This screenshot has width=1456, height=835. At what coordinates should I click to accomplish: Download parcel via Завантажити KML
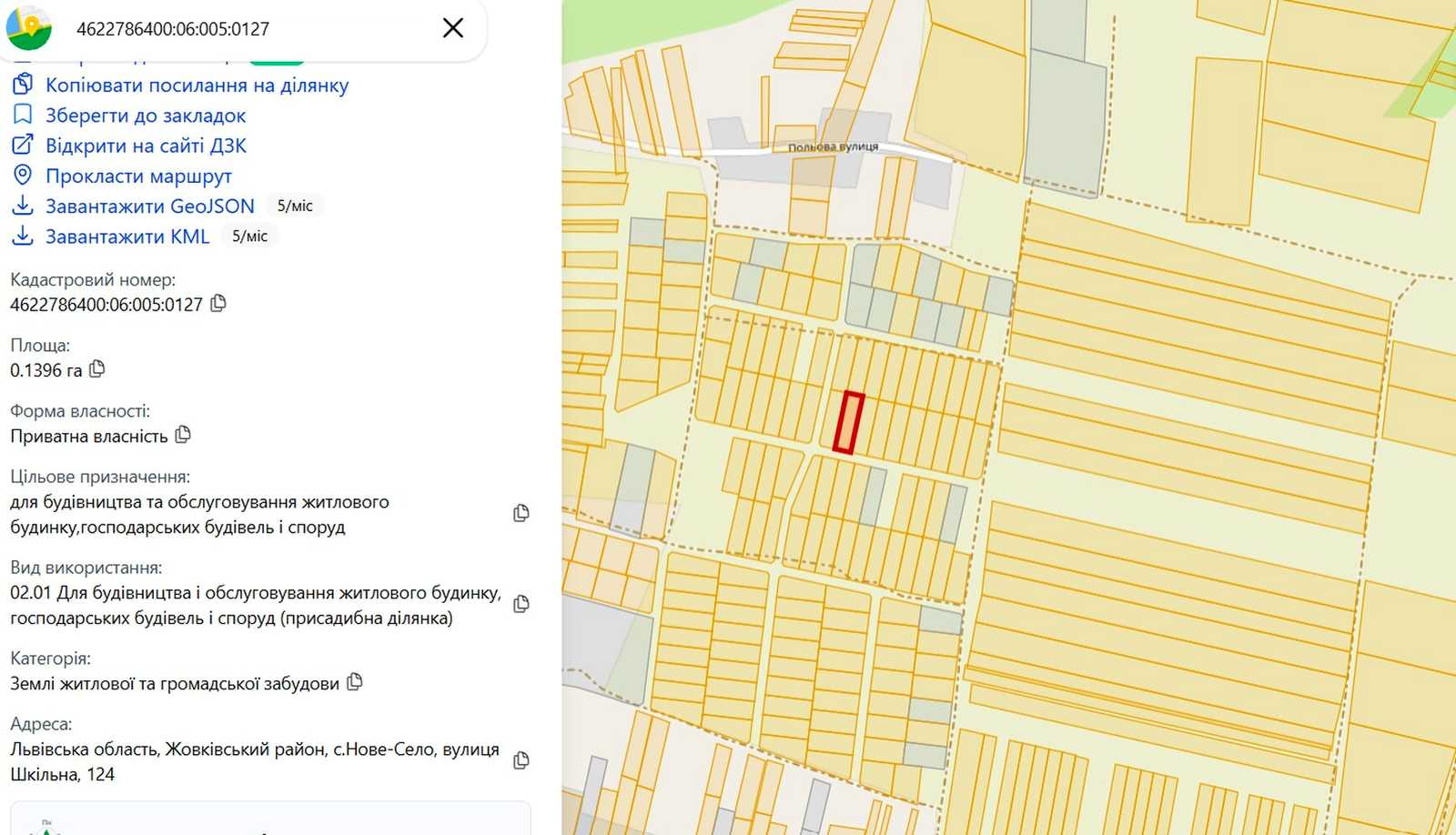(127, 236)
